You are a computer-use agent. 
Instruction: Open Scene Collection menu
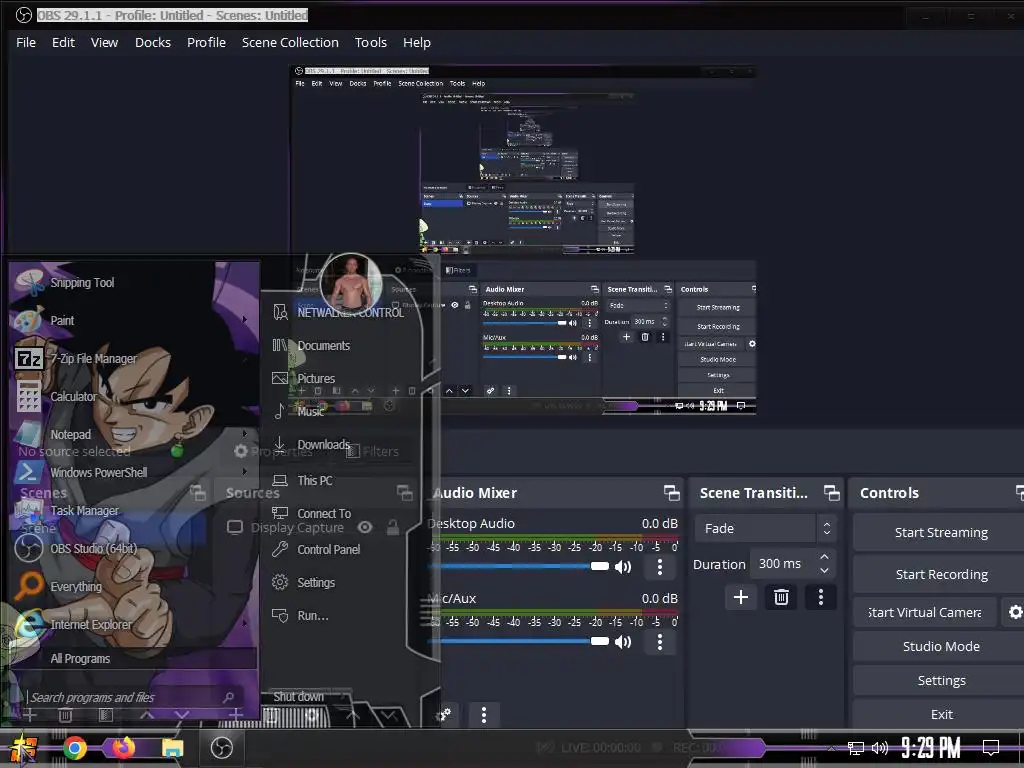pos(290,42)
